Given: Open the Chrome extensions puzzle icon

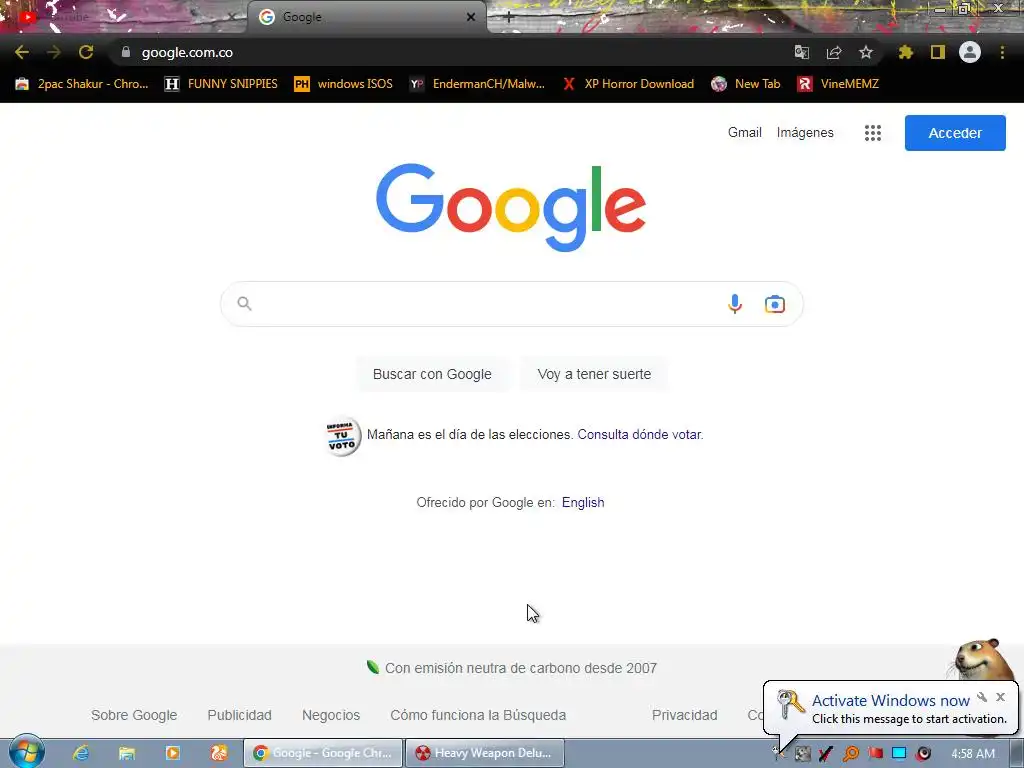Looking at the screenshot, I should 906,52.
